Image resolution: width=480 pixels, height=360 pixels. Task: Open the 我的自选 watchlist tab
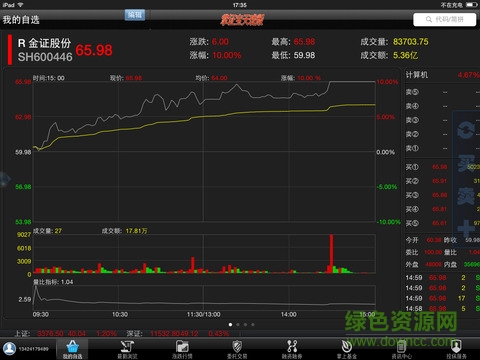[x=72, y=349]
